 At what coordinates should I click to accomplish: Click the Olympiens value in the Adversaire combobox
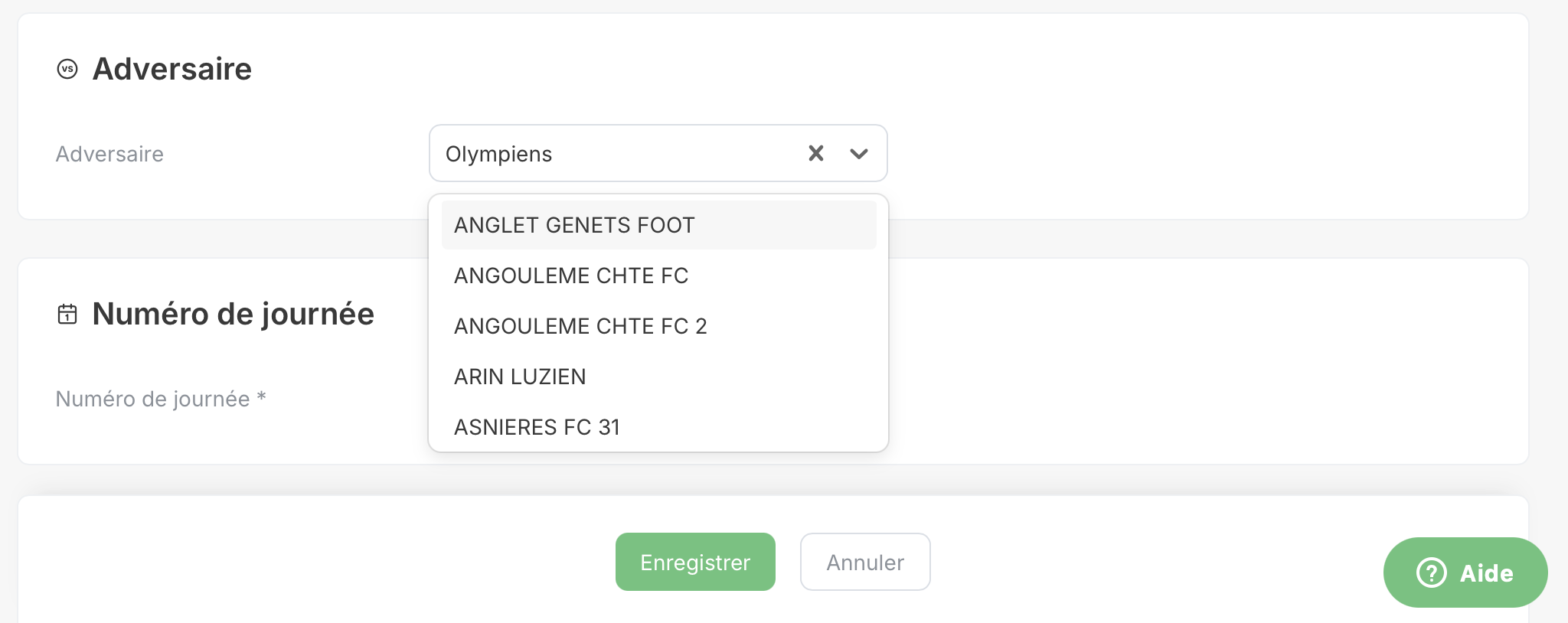coord(498,154)
